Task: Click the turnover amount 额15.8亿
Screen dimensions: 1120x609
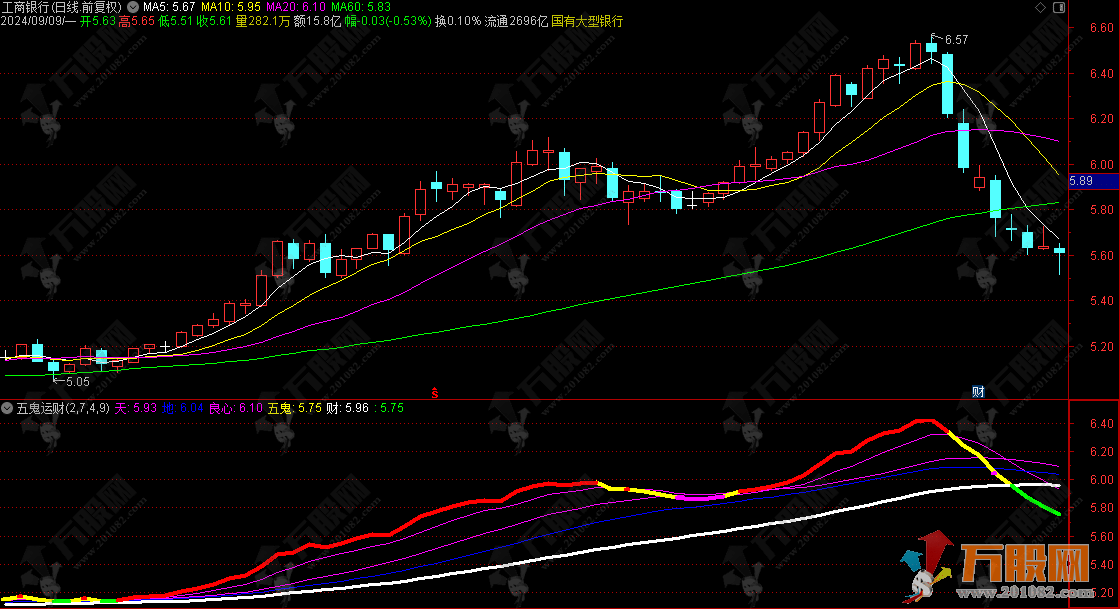Action: pyautogui.click(x=317, y=21)
